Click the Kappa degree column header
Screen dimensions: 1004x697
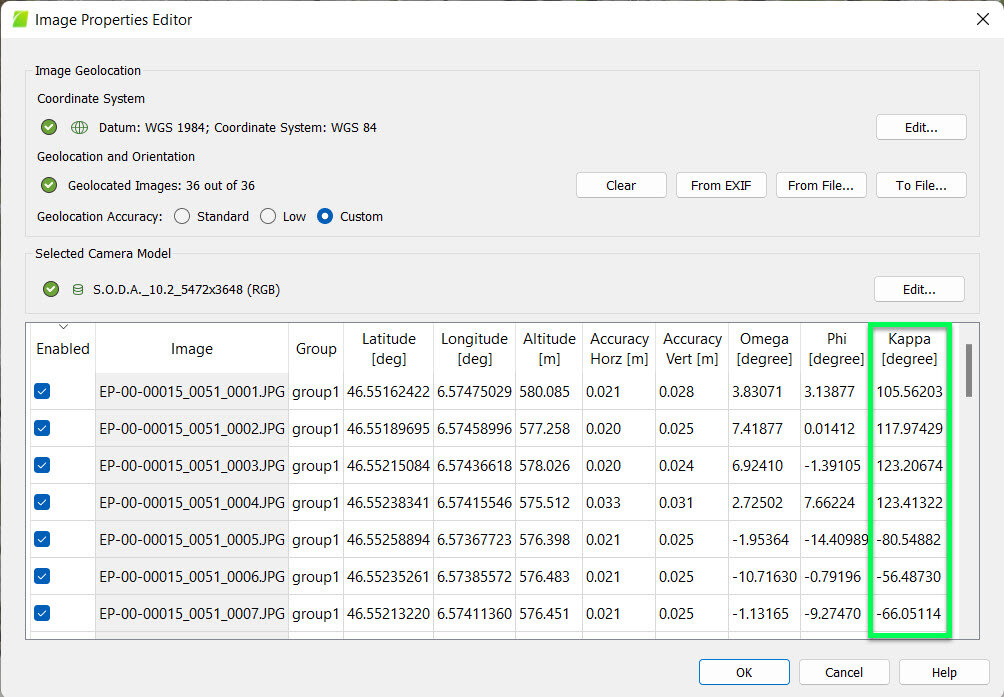(x=908, y=348)
